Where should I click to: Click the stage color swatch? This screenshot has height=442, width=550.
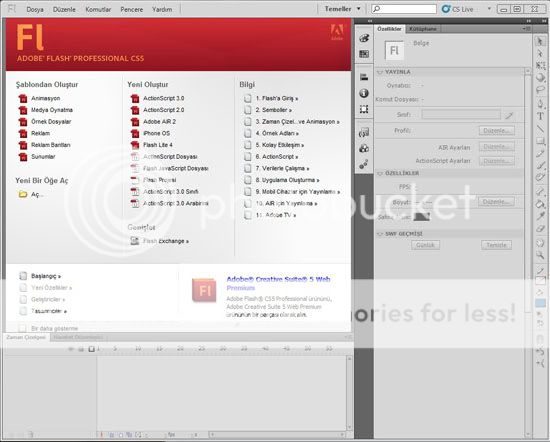coord(422,216)
